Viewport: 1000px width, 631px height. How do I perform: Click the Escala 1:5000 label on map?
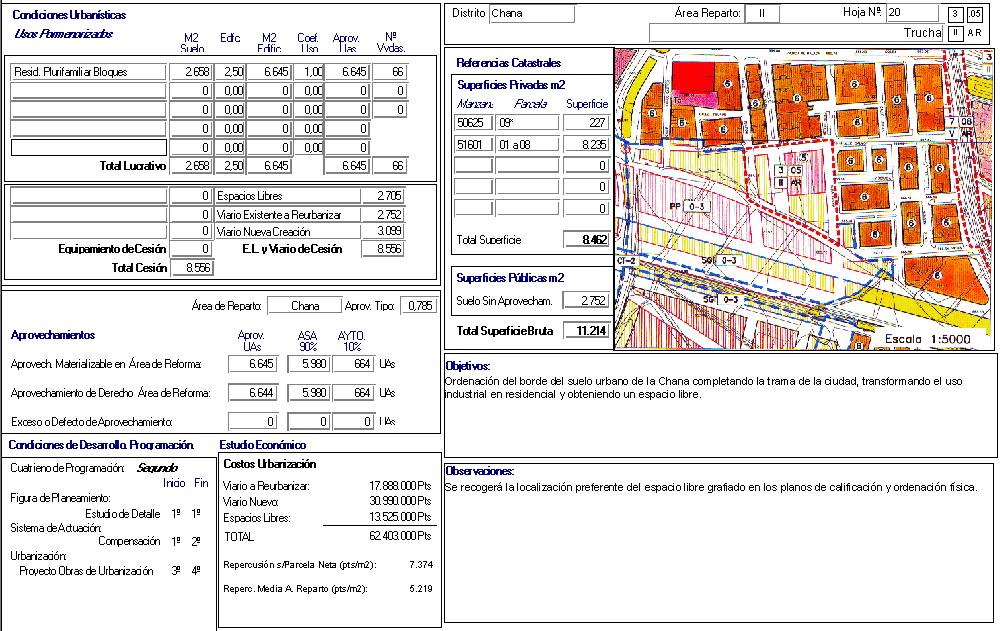[x=932, y=340]
